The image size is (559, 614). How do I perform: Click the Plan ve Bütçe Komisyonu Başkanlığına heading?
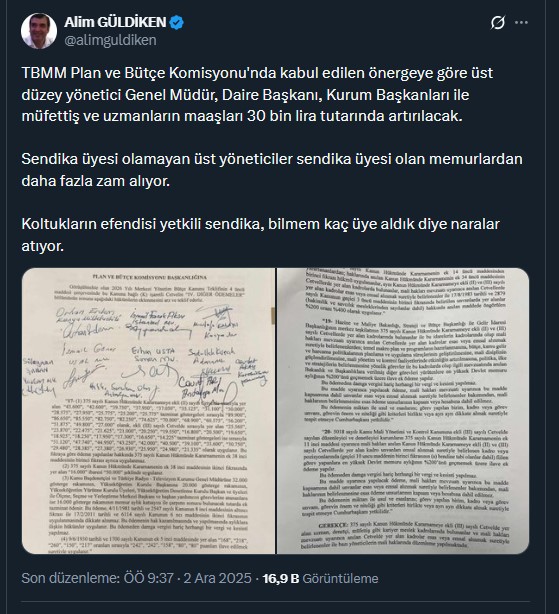(150, 277)
